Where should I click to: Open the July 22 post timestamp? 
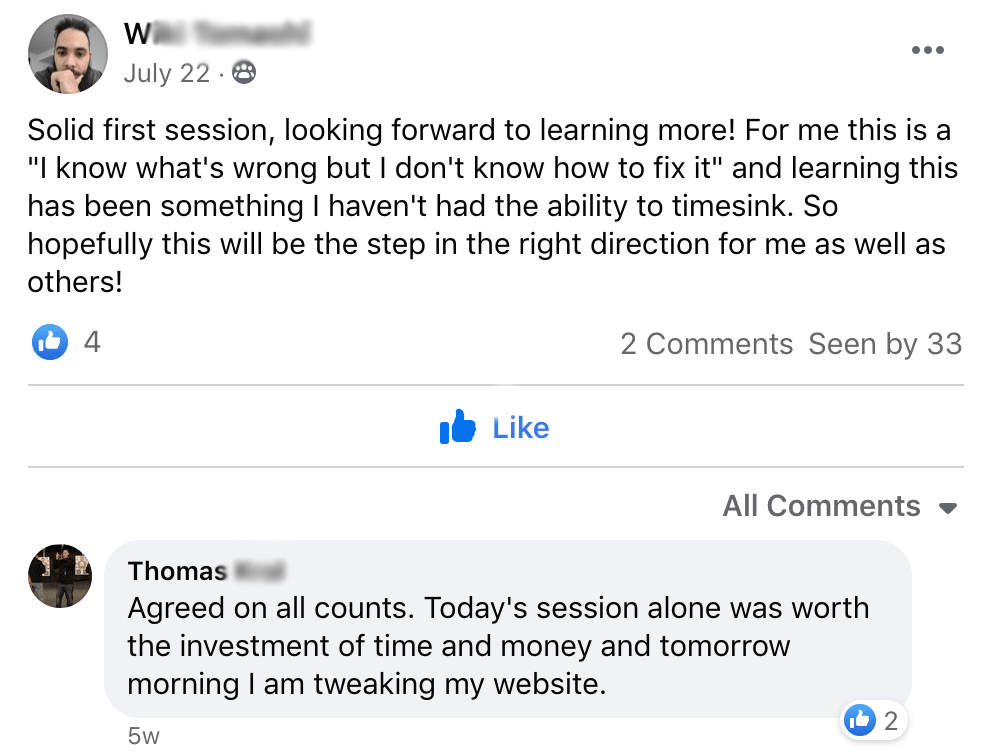click(166, 73)
